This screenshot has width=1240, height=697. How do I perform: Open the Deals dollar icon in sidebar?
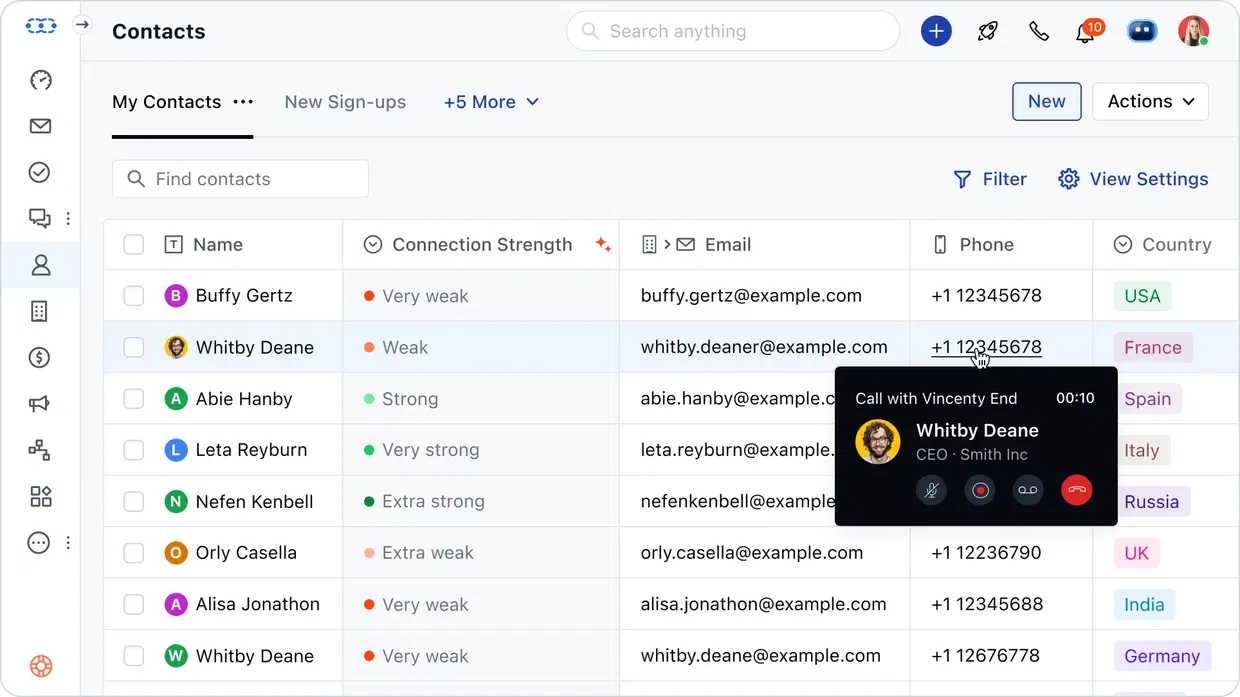coord(40,357)
